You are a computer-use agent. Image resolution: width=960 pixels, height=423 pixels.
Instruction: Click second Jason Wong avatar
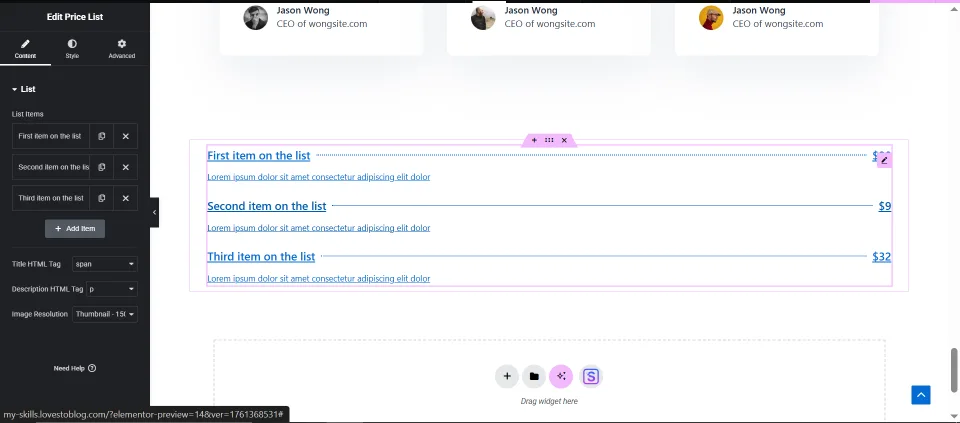pos(483,18)
